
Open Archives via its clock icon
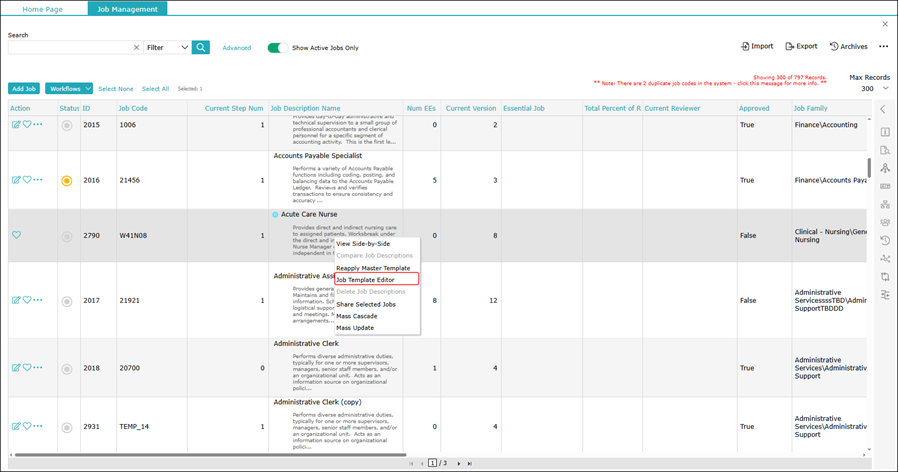click(834, 46)
